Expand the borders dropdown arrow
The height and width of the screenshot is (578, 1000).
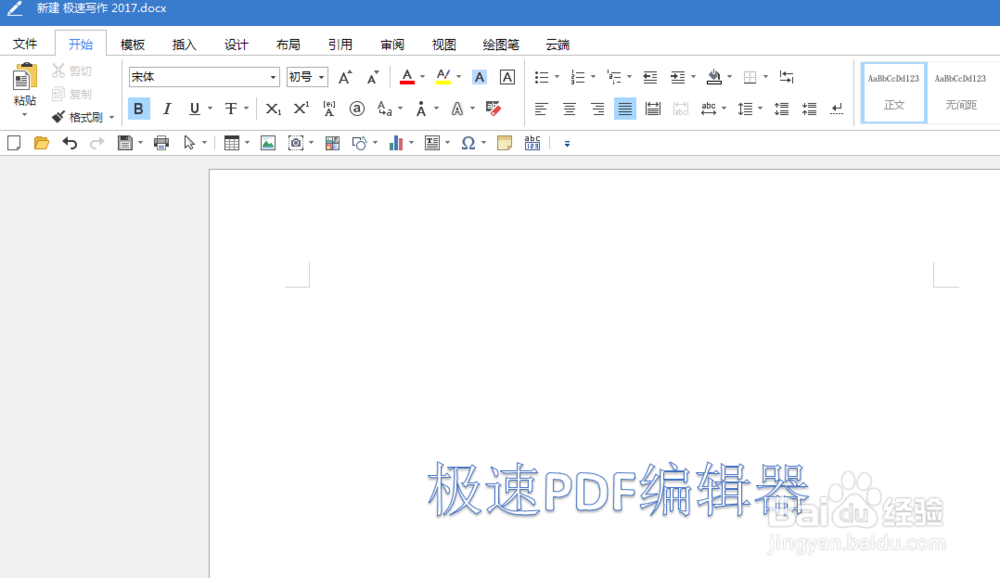coord(765,77)
